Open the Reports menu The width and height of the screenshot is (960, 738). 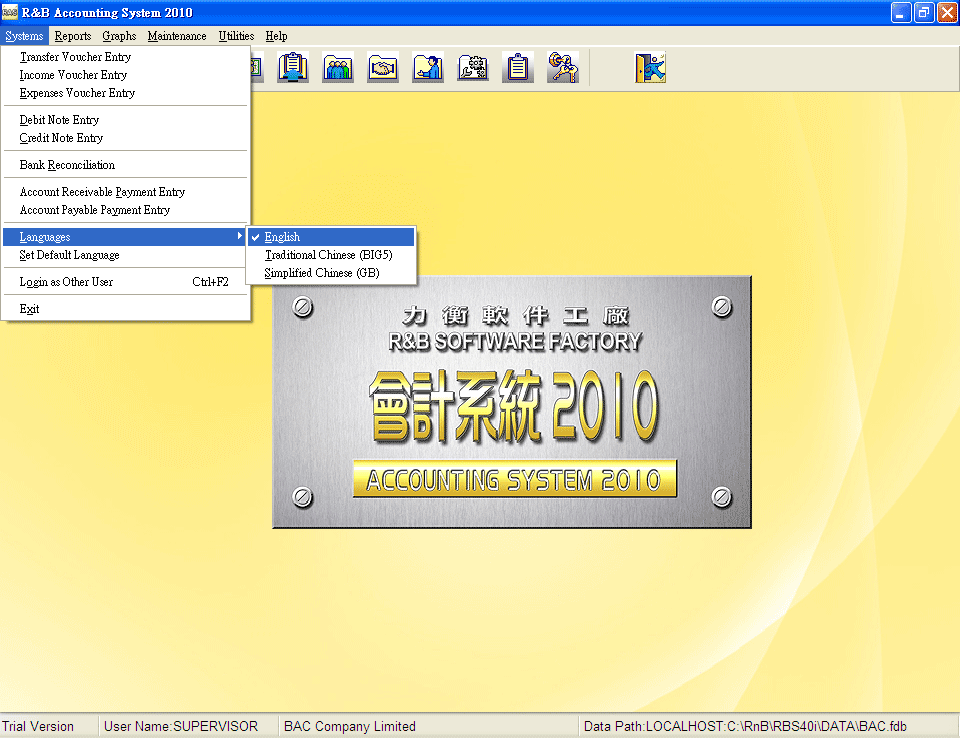73,36
